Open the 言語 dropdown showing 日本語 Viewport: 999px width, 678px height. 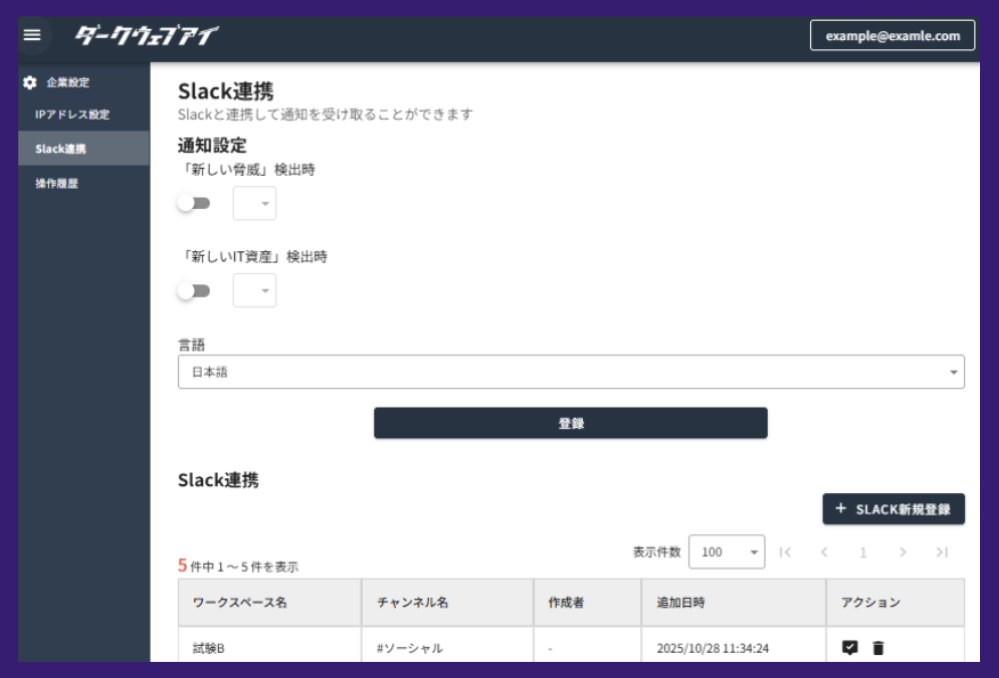coord(570,371)
